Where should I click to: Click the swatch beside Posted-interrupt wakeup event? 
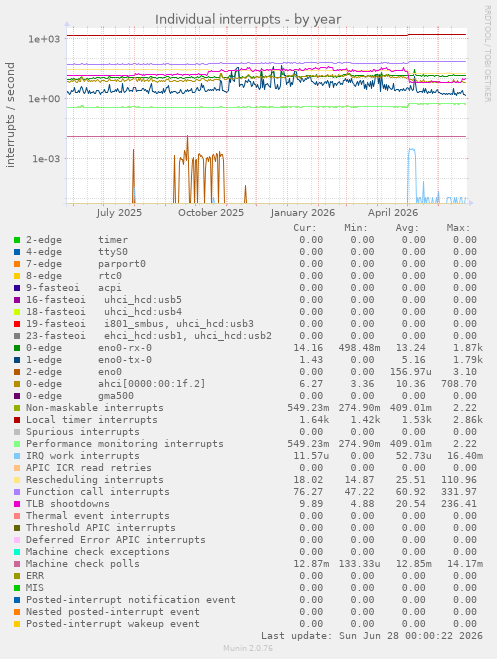[x=17, y=624]
